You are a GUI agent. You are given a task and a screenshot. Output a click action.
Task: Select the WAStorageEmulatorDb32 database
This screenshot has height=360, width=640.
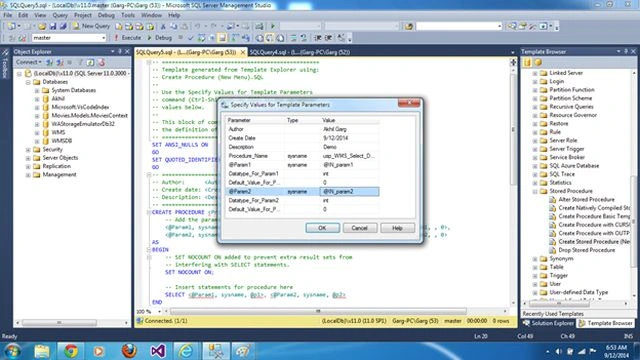pos(83,124)
